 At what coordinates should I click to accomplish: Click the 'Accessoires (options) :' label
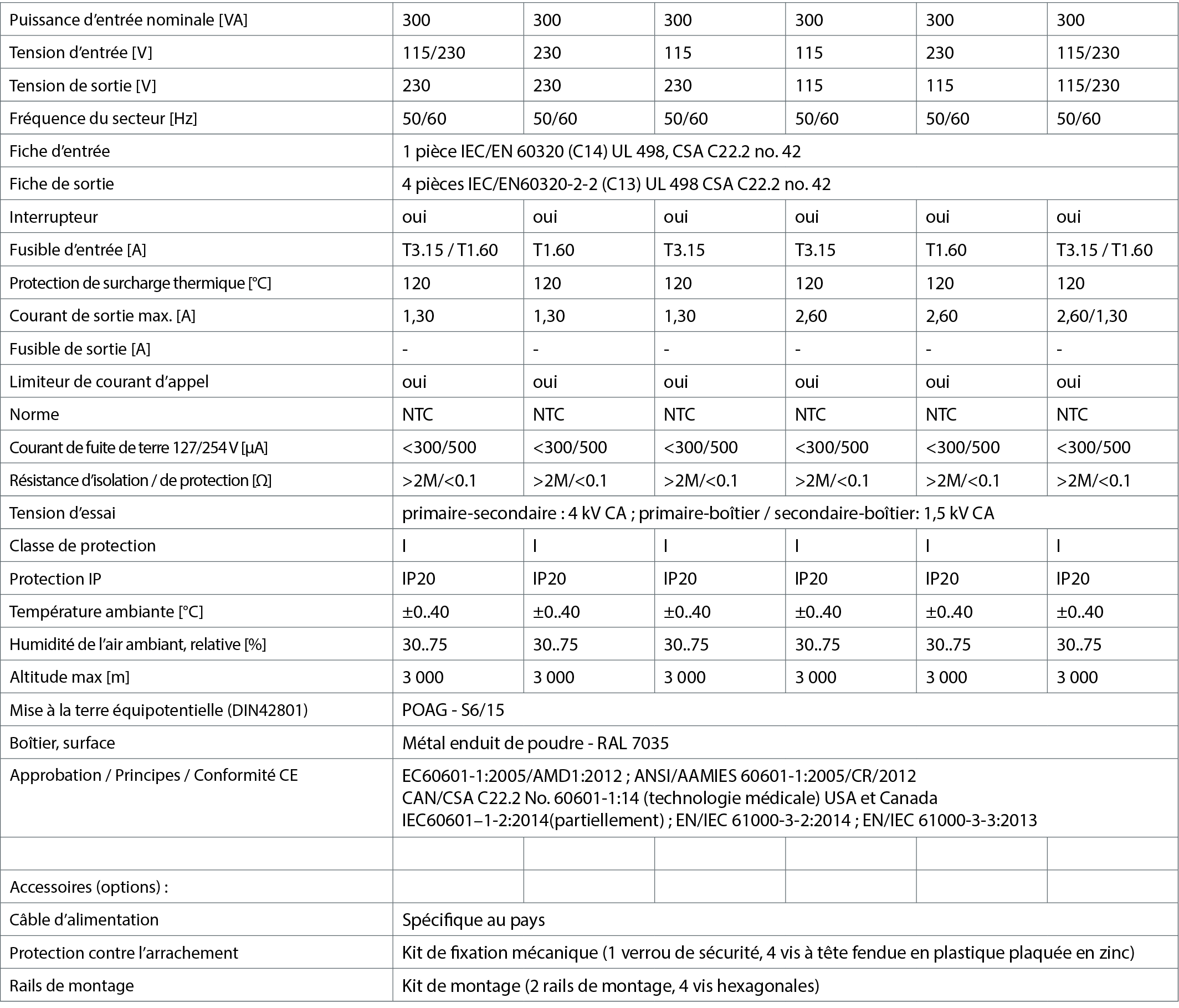[89, 887]
